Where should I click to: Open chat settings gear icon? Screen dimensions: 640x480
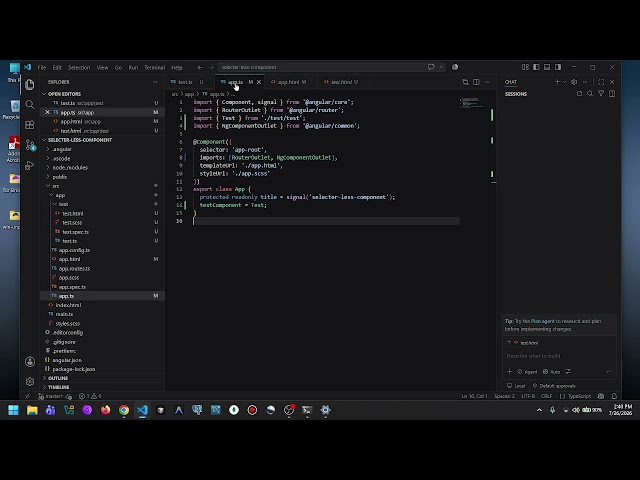click(x=574, y=82)
